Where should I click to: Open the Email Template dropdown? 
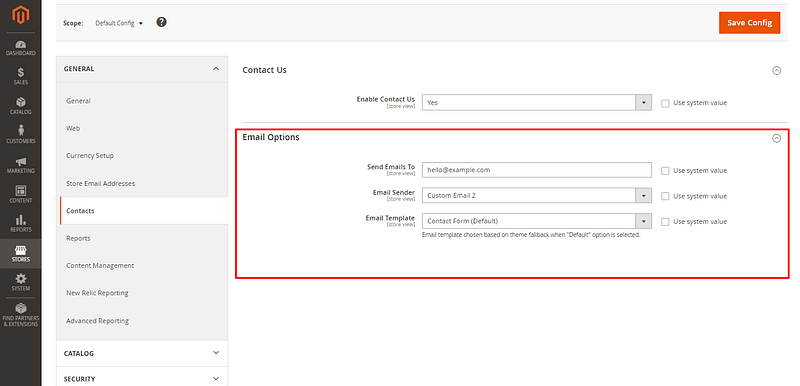pyautogui.click(x=537, y=221)
